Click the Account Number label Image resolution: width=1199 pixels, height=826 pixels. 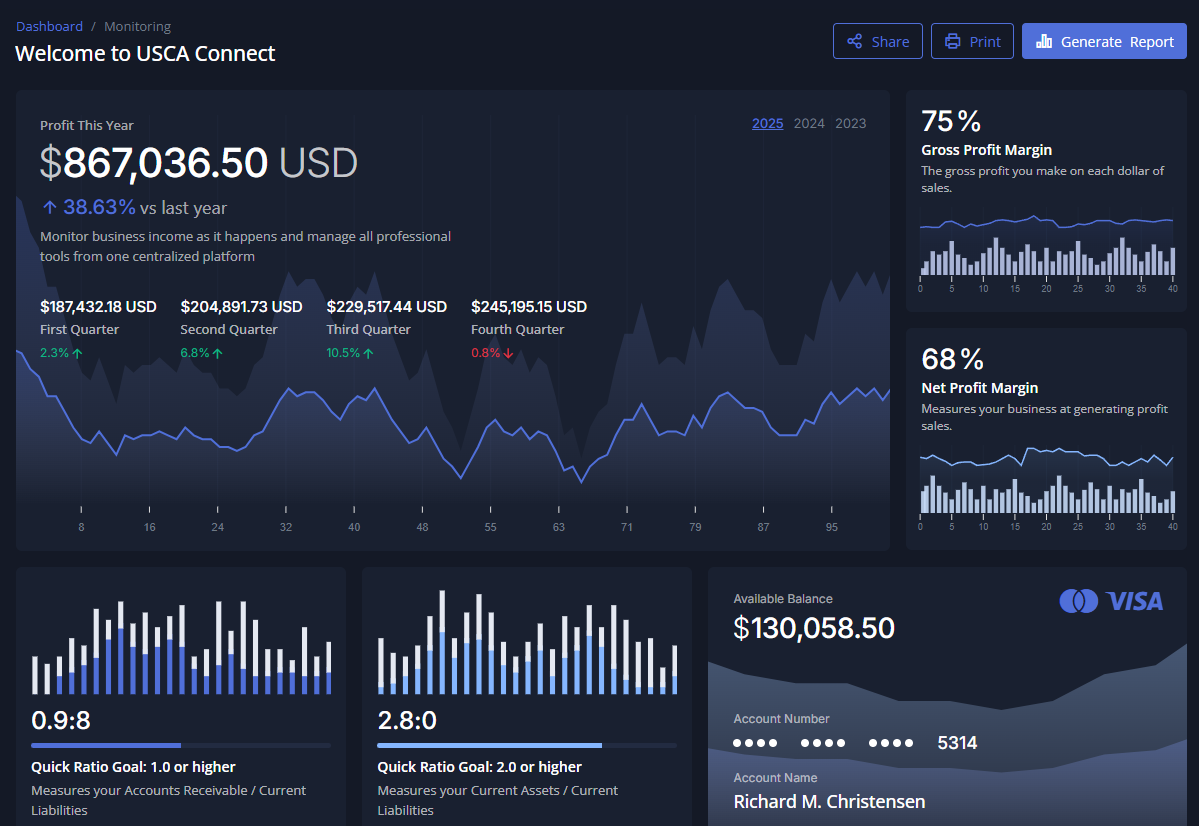click(x=781, y=719)
